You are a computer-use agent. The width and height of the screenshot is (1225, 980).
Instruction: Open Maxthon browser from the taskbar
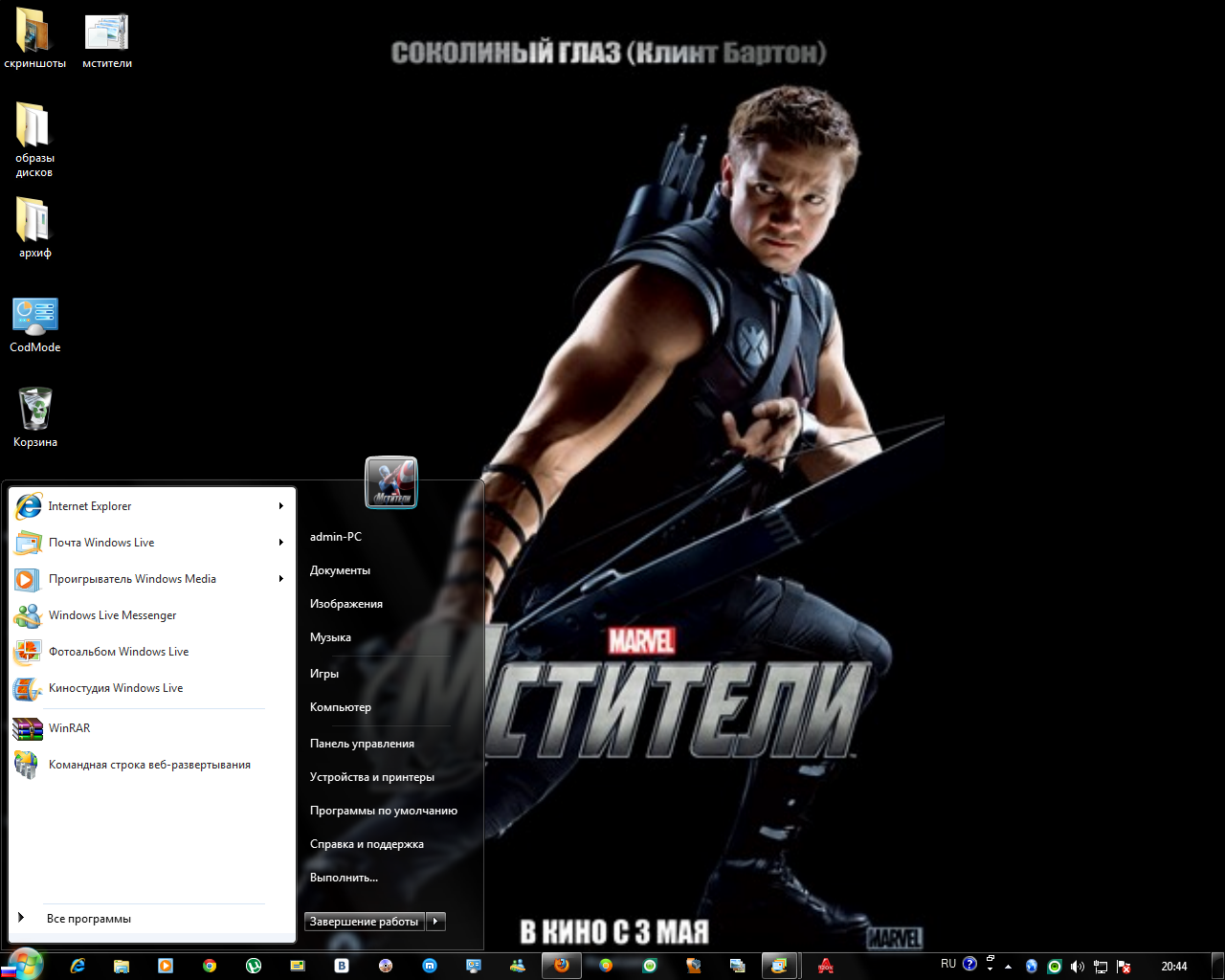430,966
